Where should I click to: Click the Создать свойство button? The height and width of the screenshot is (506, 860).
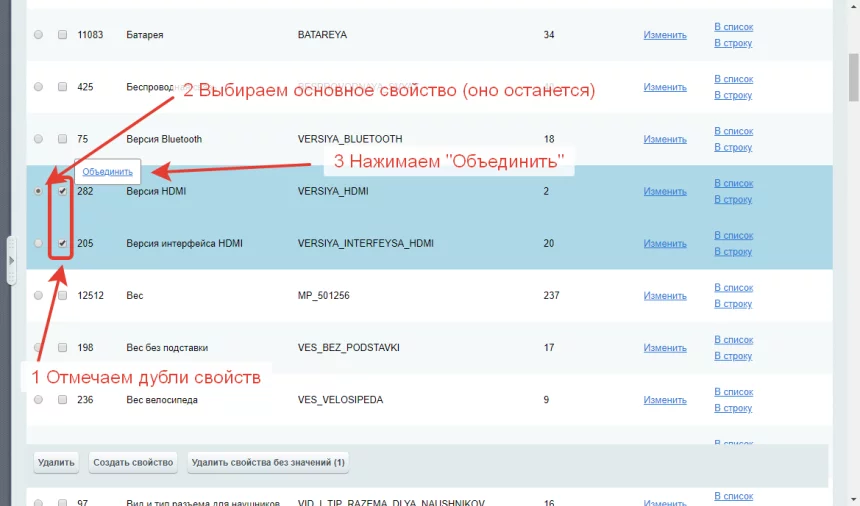click(134, 462)
